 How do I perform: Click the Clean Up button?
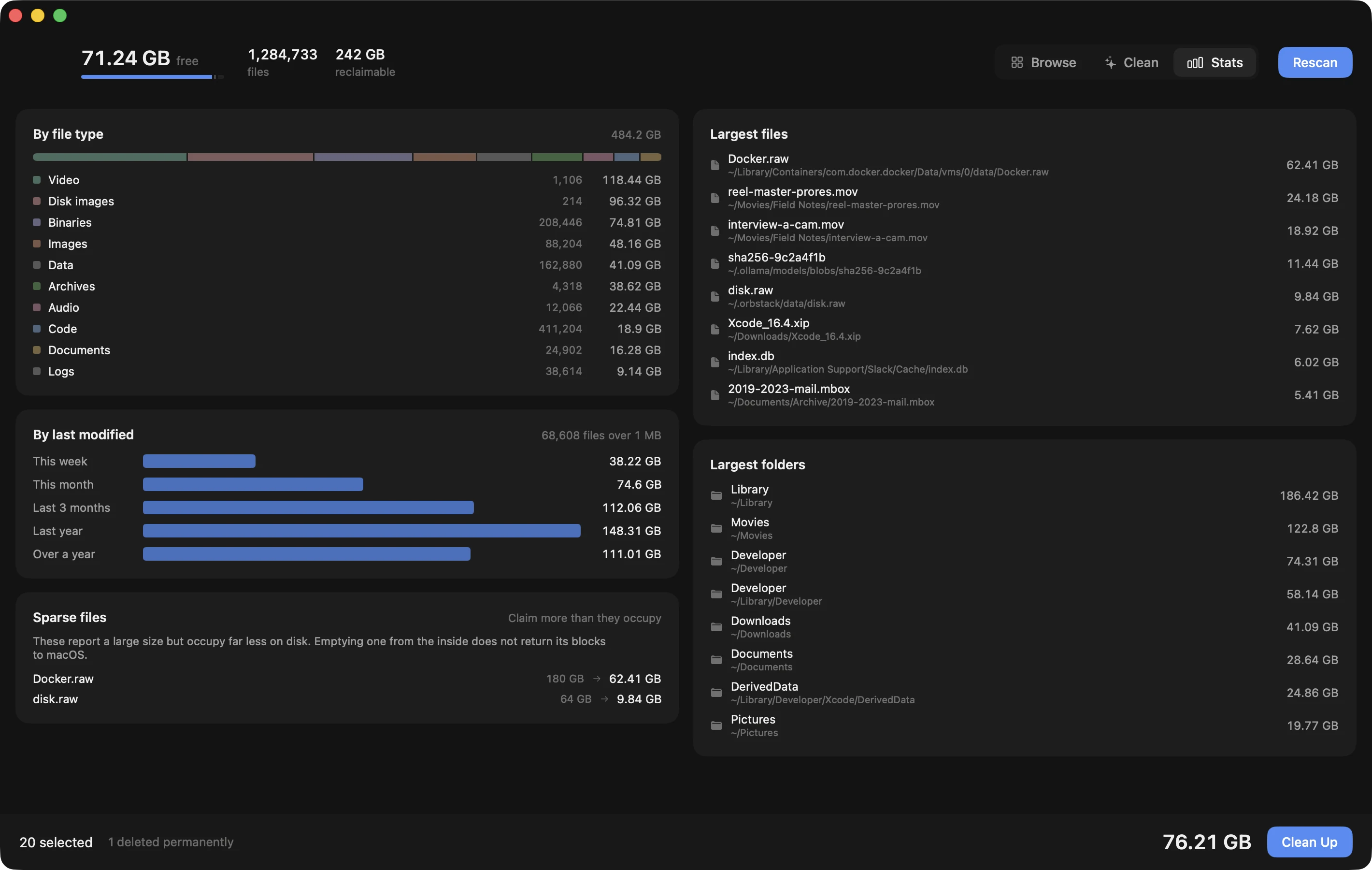click(1309, 841)
